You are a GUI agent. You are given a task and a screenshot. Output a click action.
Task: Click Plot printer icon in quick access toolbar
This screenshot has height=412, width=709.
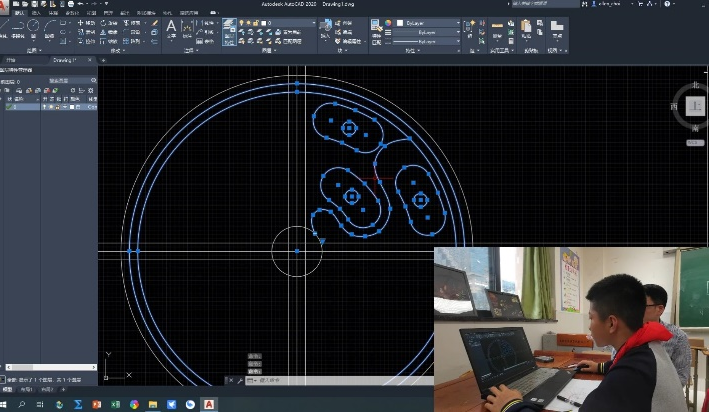click(x=71, y=4)
